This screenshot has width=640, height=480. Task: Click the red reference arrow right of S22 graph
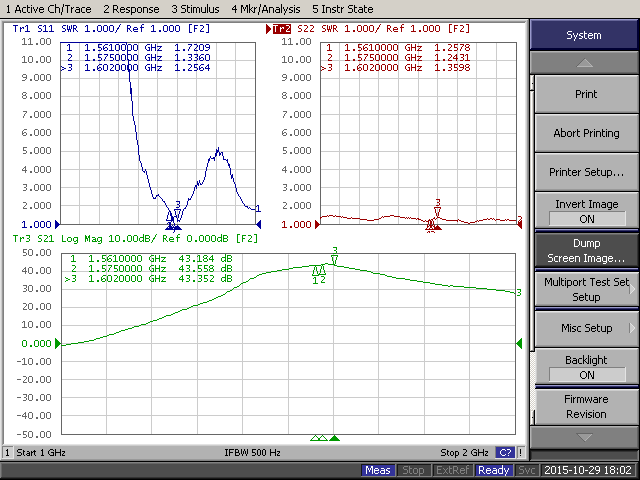pos(520,224)
